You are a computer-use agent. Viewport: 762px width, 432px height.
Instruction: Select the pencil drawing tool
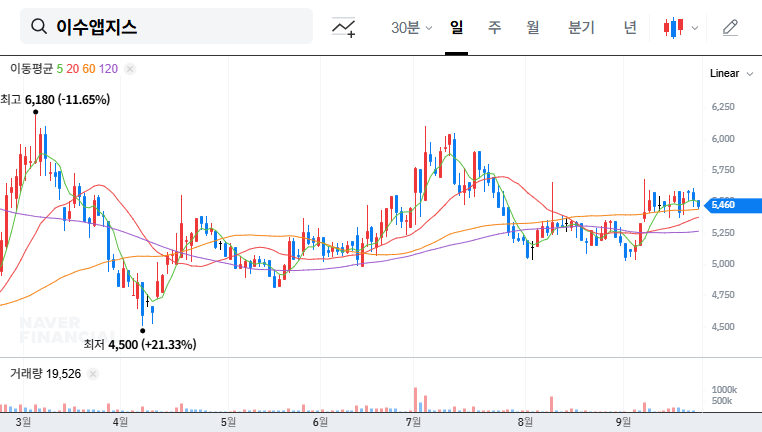point(730,28)
